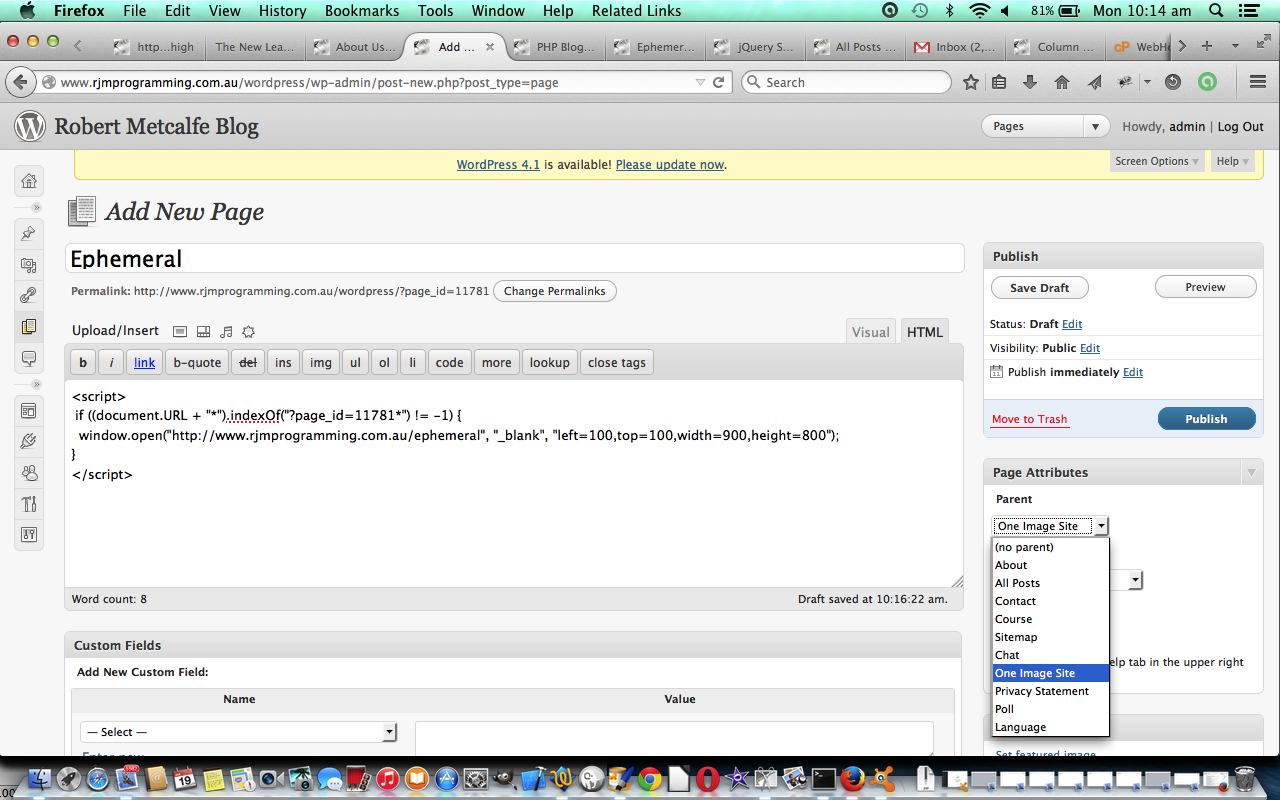Open the Posts pushpin sidebar icon

[29, 234]
